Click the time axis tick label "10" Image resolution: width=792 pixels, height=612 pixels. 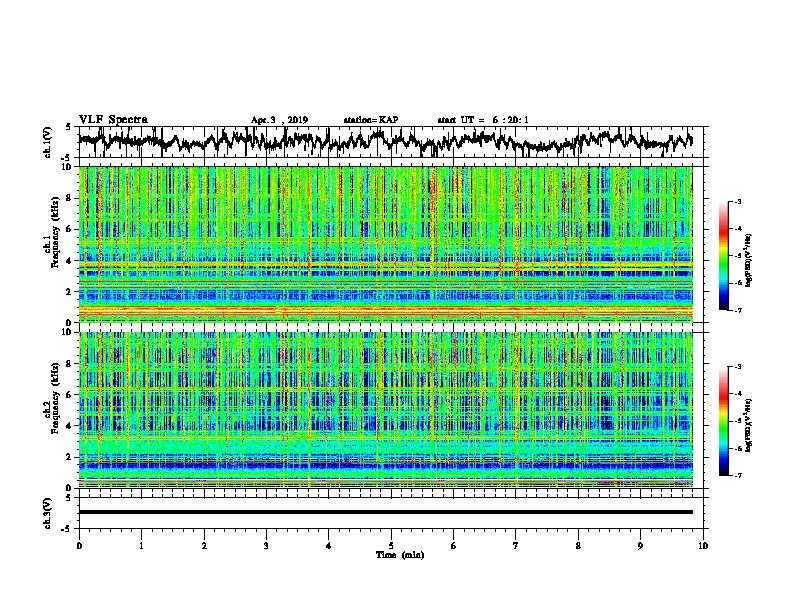(703, 546)
